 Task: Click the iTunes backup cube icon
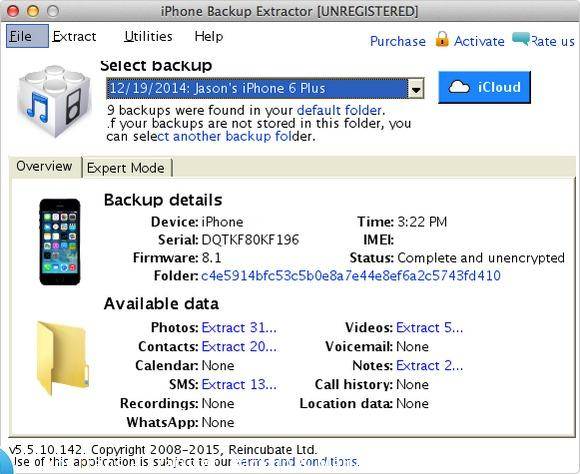coord(54,101)
